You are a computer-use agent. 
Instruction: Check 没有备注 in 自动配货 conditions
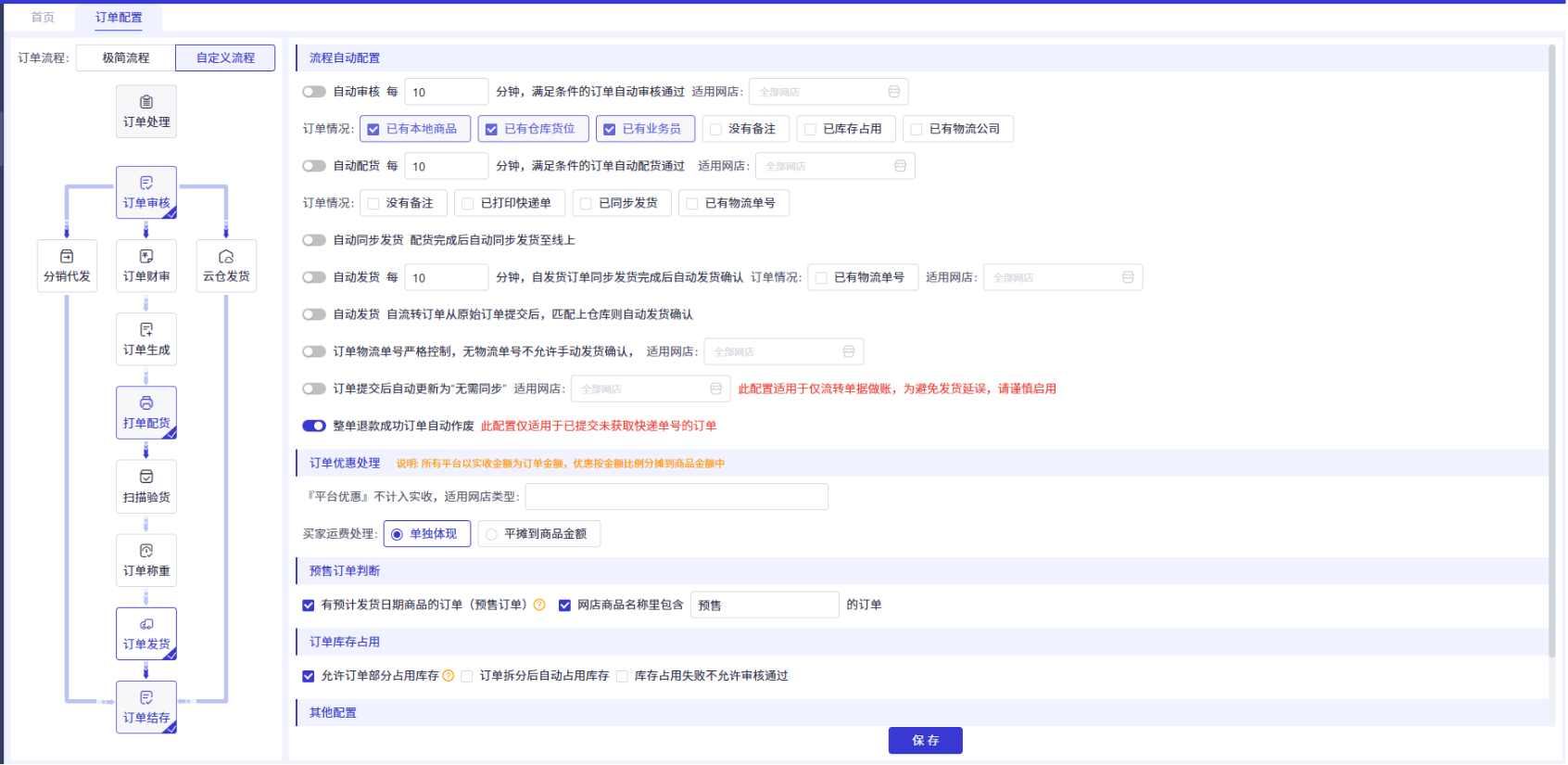click(x=373, y=203)
